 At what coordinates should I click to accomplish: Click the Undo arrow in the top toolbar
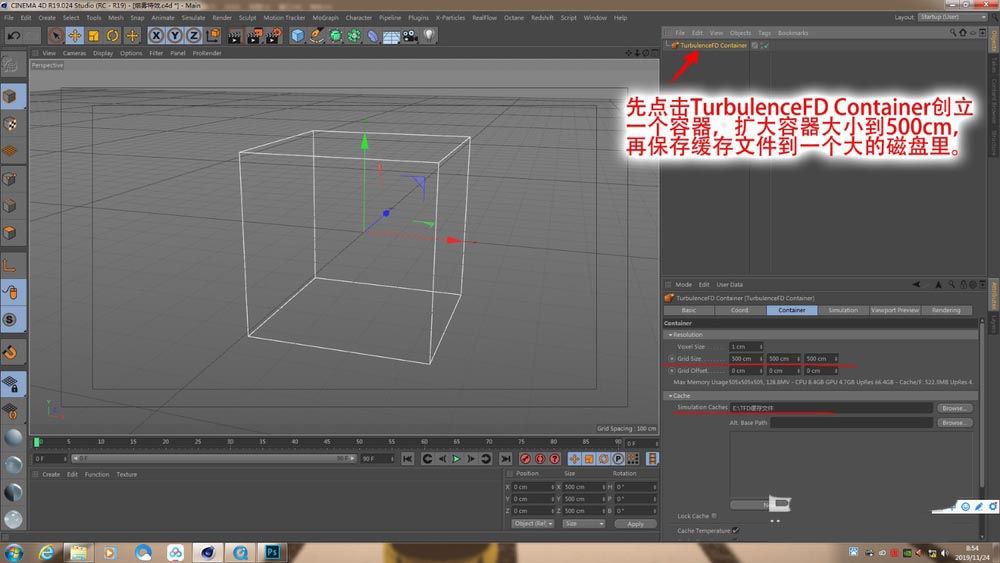click(x=13, y=36)
